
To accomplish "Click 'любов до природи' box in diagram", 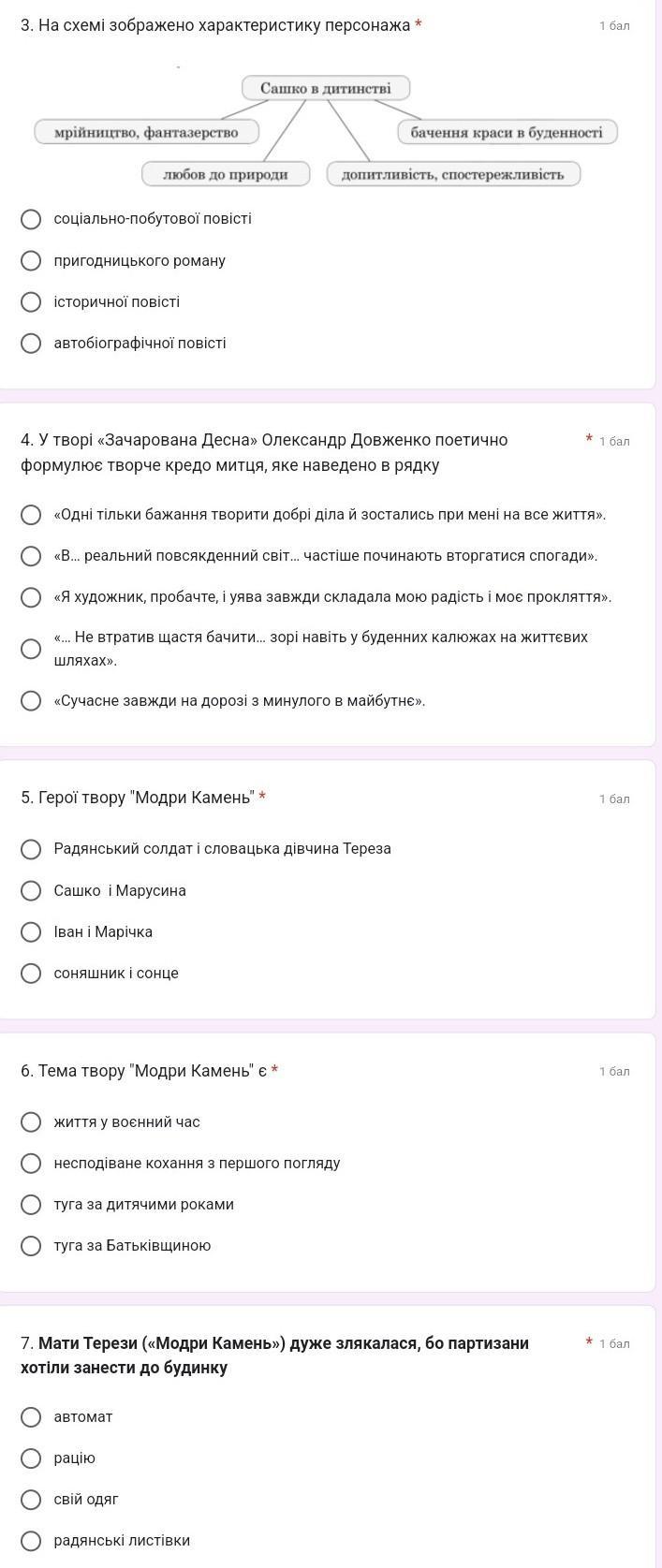I will (x=226, y=174).
